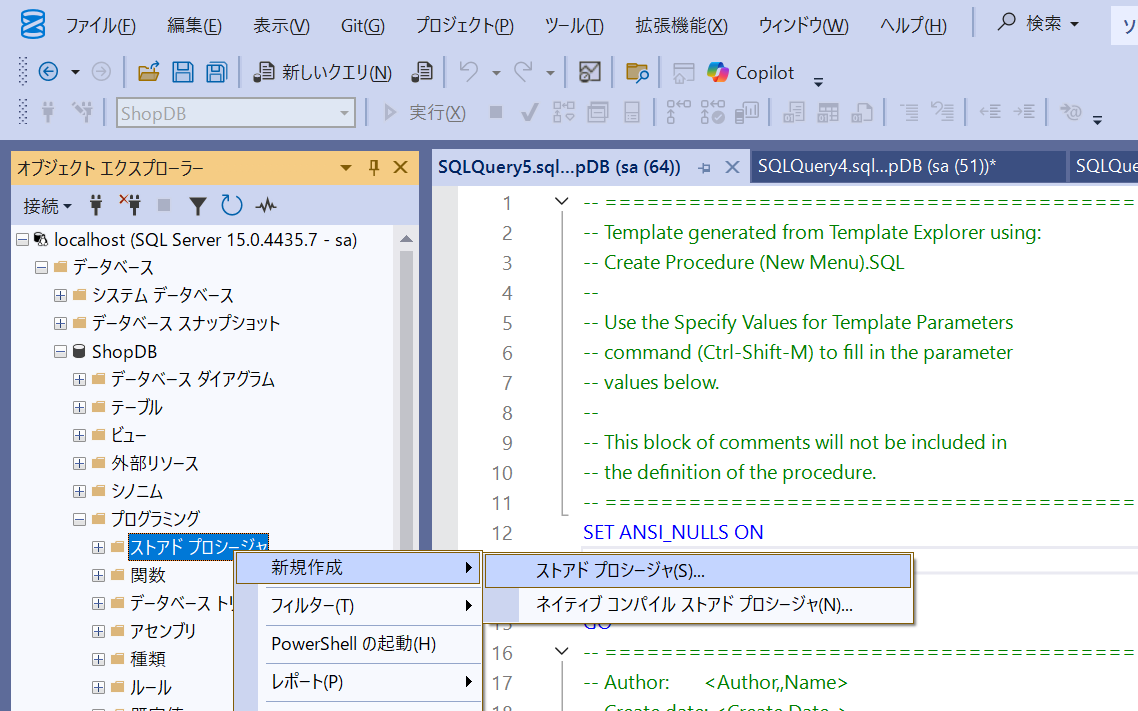Viewport: 1138px width, 711px height.
Task: Collapse the プログラミング folder
Action: point(79,519)
